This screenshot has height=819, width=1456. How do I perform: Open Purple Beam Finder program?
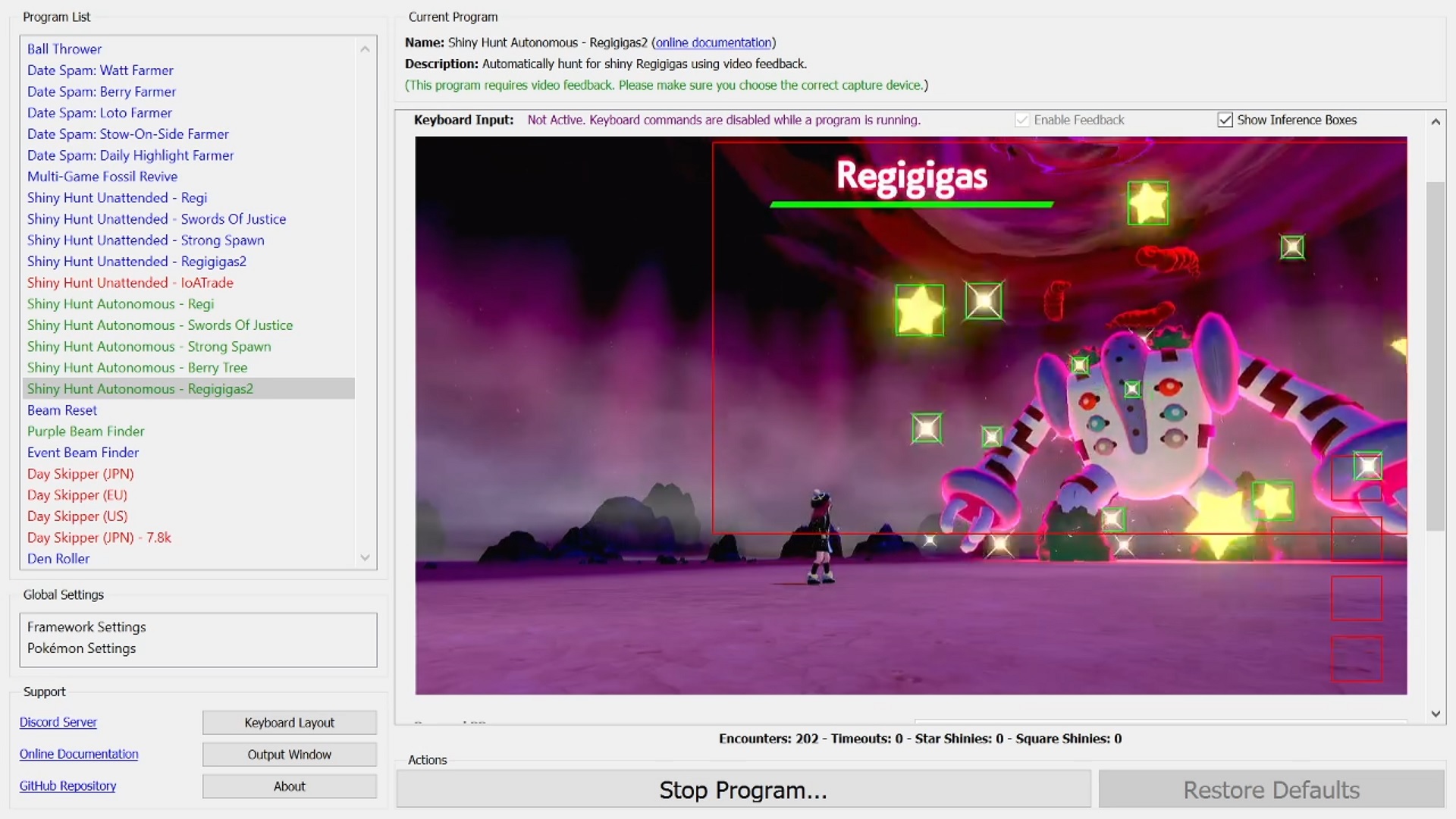(x=86, y=431)
